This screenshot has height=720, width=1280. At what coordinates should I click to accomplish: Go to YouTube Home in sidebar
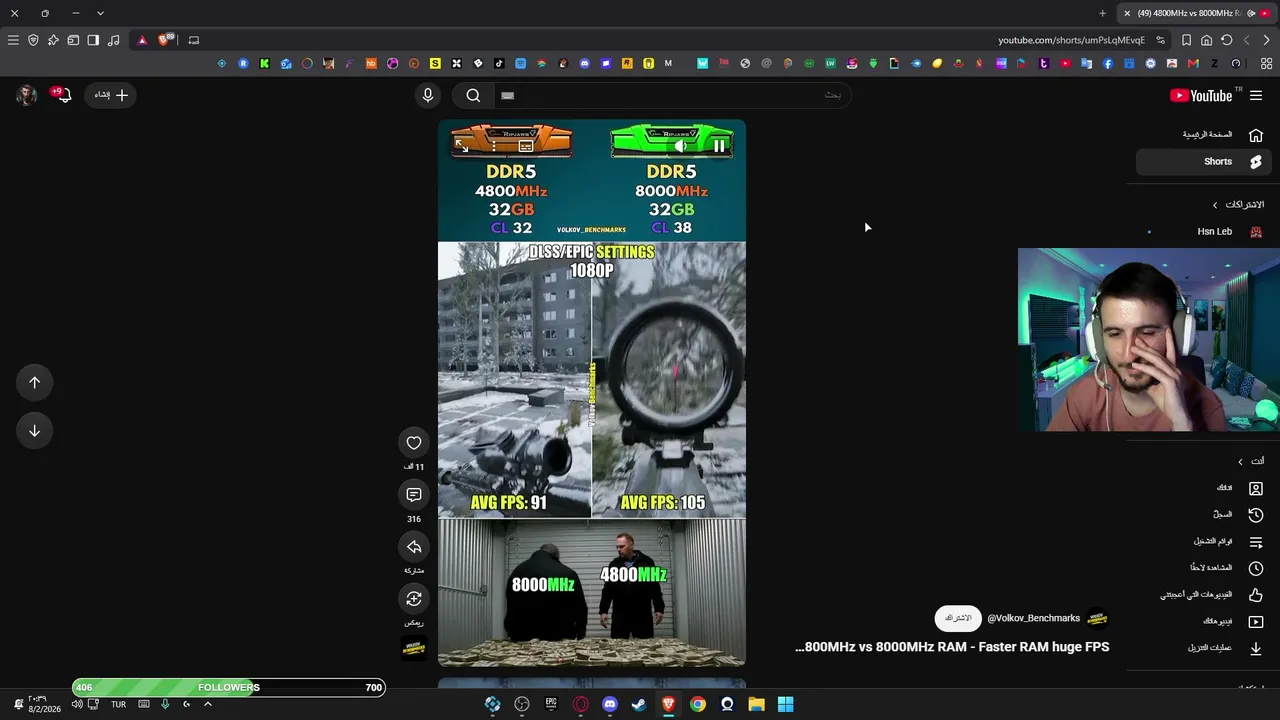pyautogui.click(x=1204, y=134)
